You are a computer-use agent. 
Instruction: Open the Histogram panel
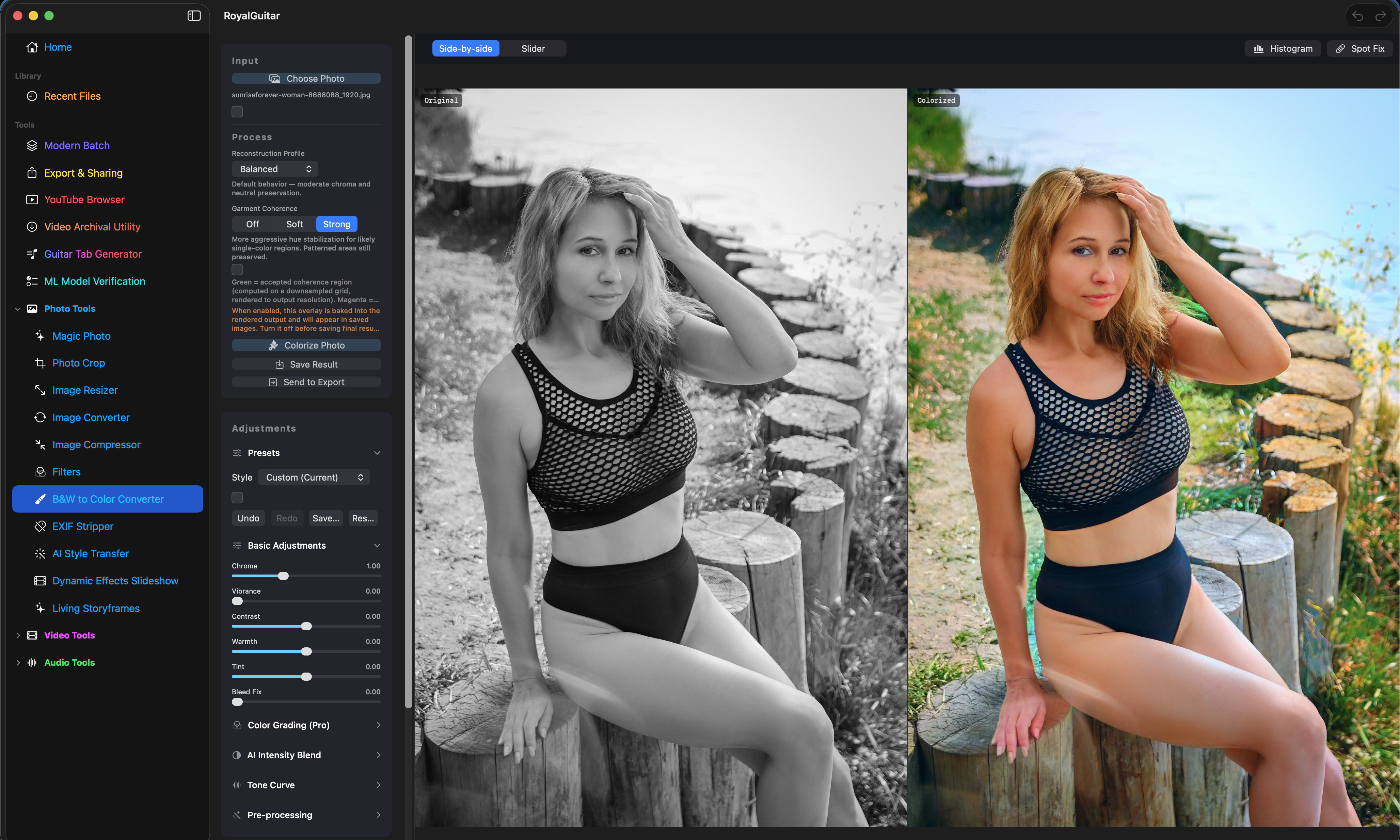click(x=1283, y=49)
